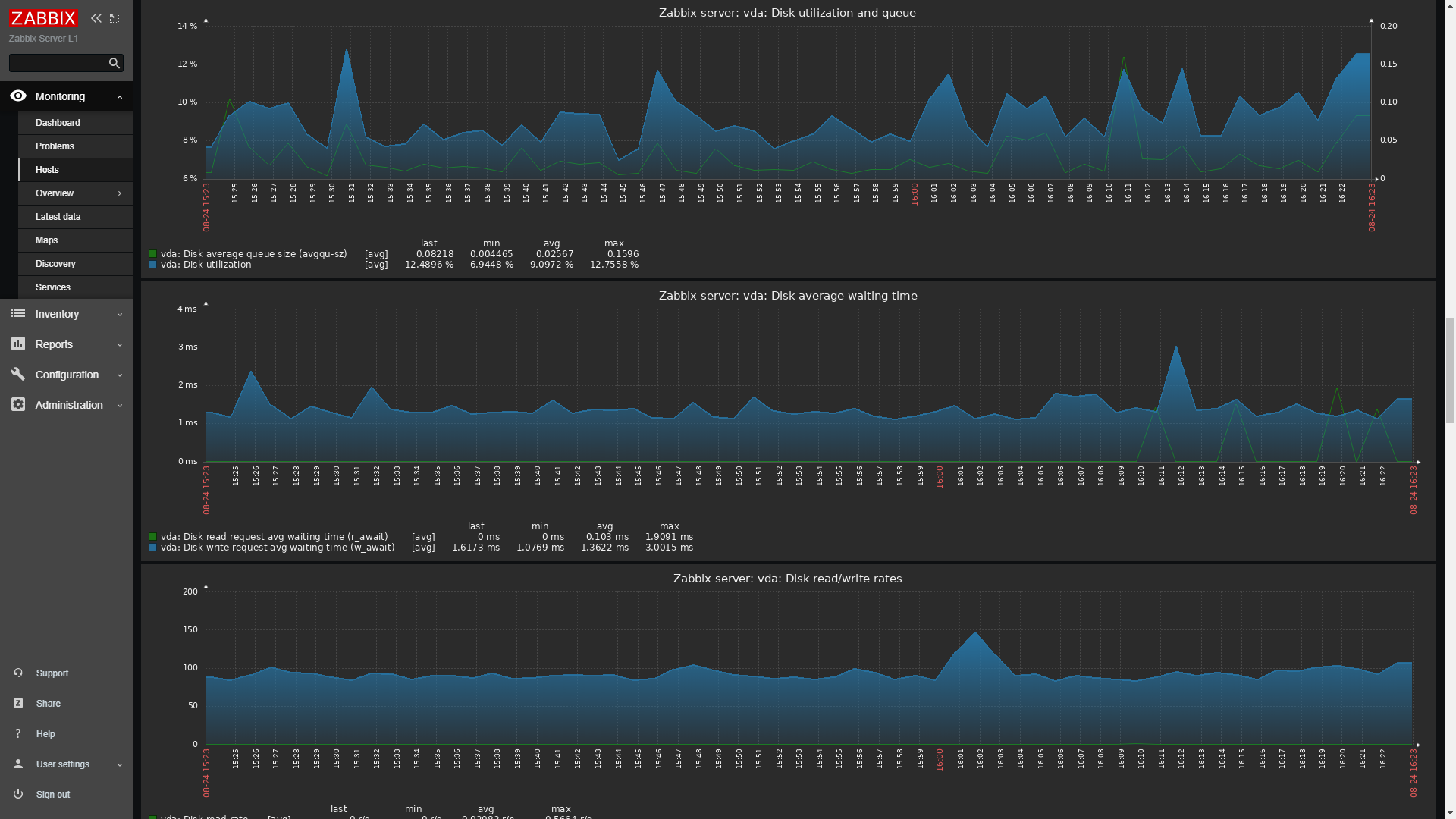Click the 3.0015 ms max write wait value
The height and width of the screenshot is (819, 1456).
click(669, 548)
